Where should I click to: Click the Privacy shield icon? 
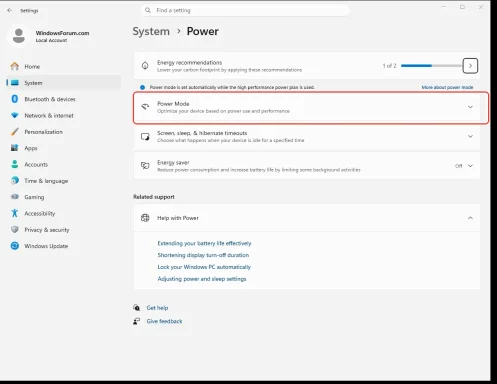click(x=15, y=229)
